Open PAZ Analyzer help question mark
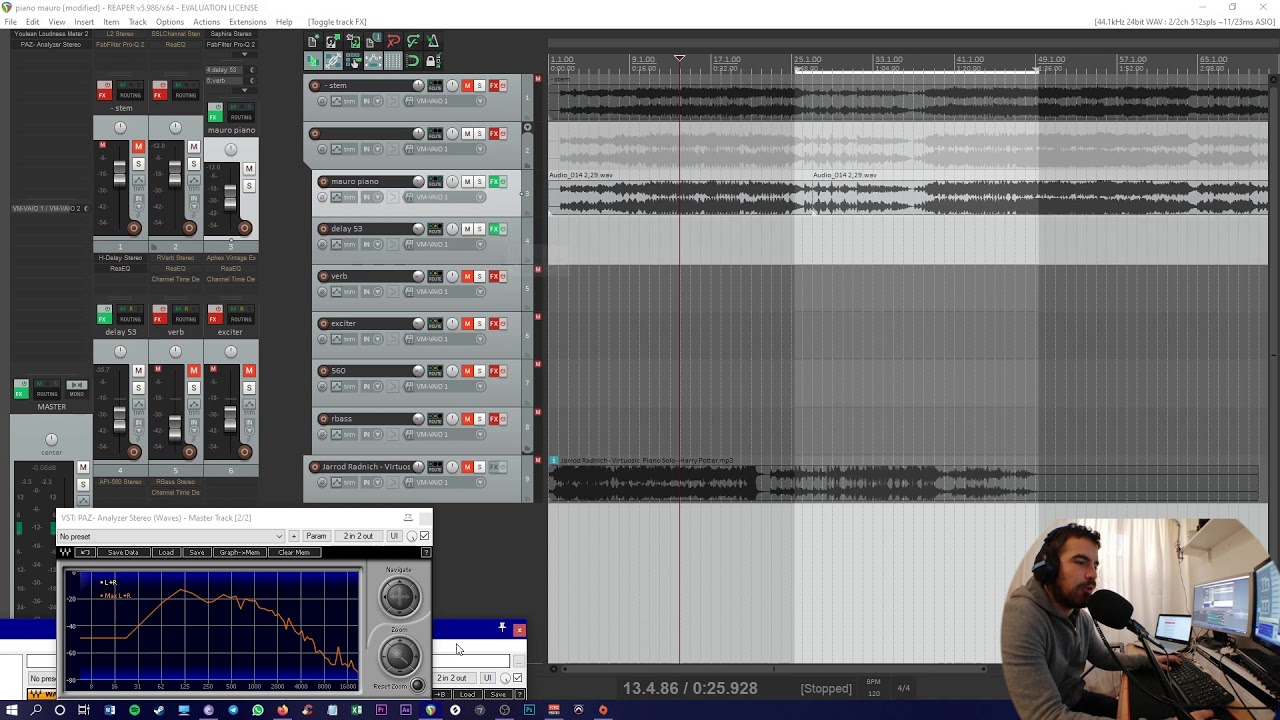 coord(426,552)
